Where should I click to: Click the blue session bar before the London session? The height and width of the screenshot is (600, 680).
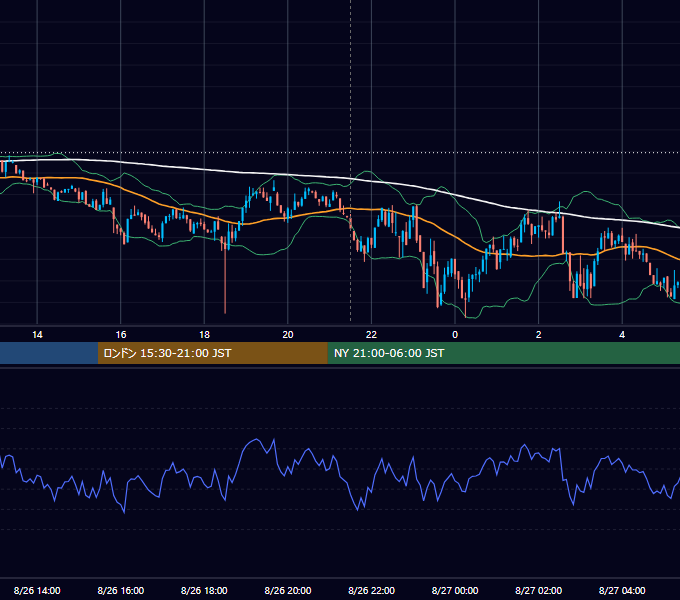click(49, 353)
